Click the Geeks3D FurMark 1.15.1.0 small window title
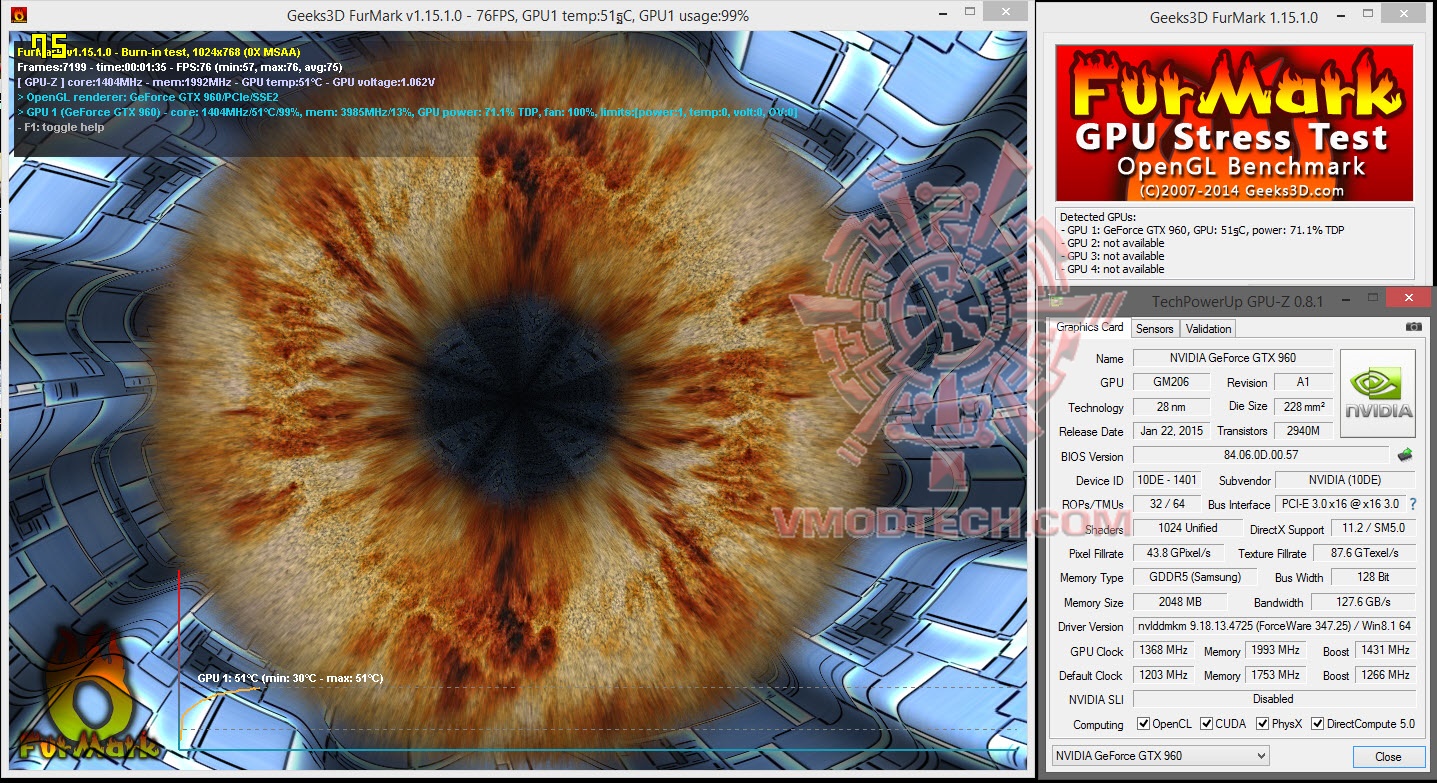1437x783 pixels. pyautogui.click(x=1234, y=17)
